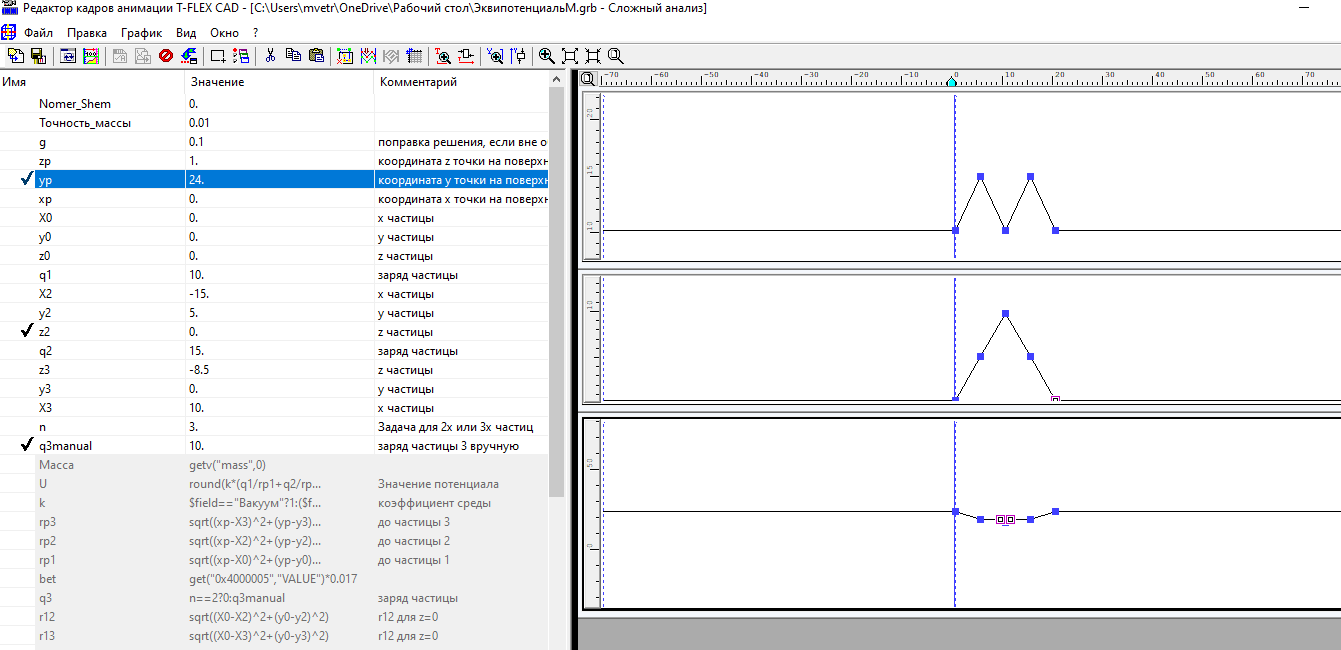Click the red stop circle icon
The height and width of the screenshot is (650, 1341).
click(166, 56)
